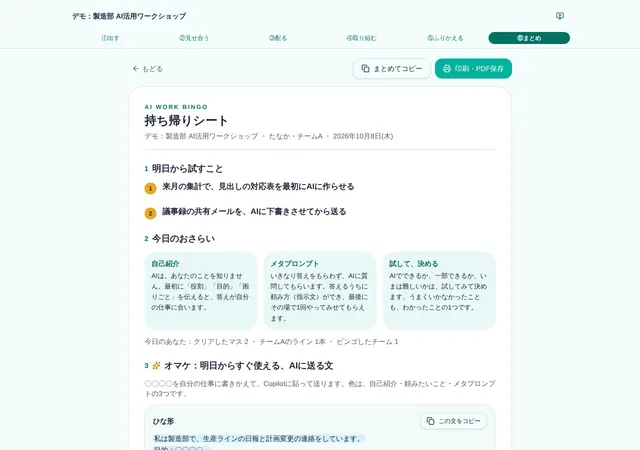This screenshot has width=640, height=450.
Task: Select the active ⑥まとめ tab
Action: pos(529,38)
